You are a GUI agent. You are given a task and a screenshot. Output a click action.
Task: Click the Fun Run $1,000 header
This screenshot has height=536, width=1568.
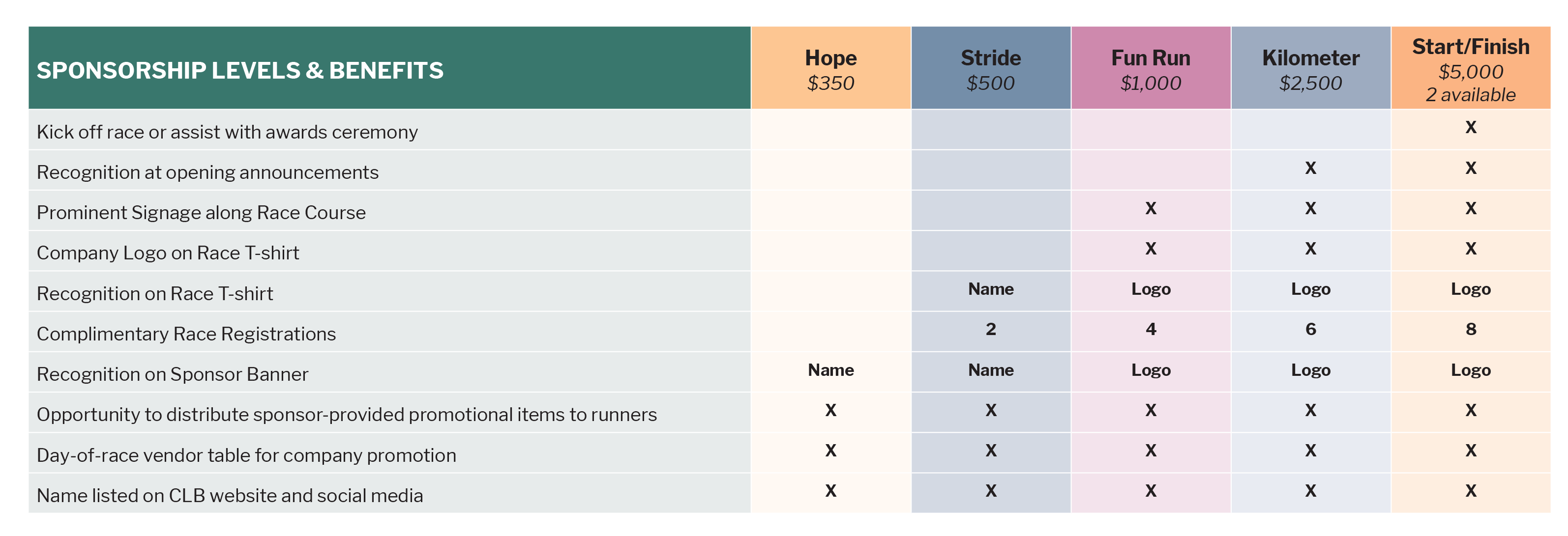[x=1151, y=69]
